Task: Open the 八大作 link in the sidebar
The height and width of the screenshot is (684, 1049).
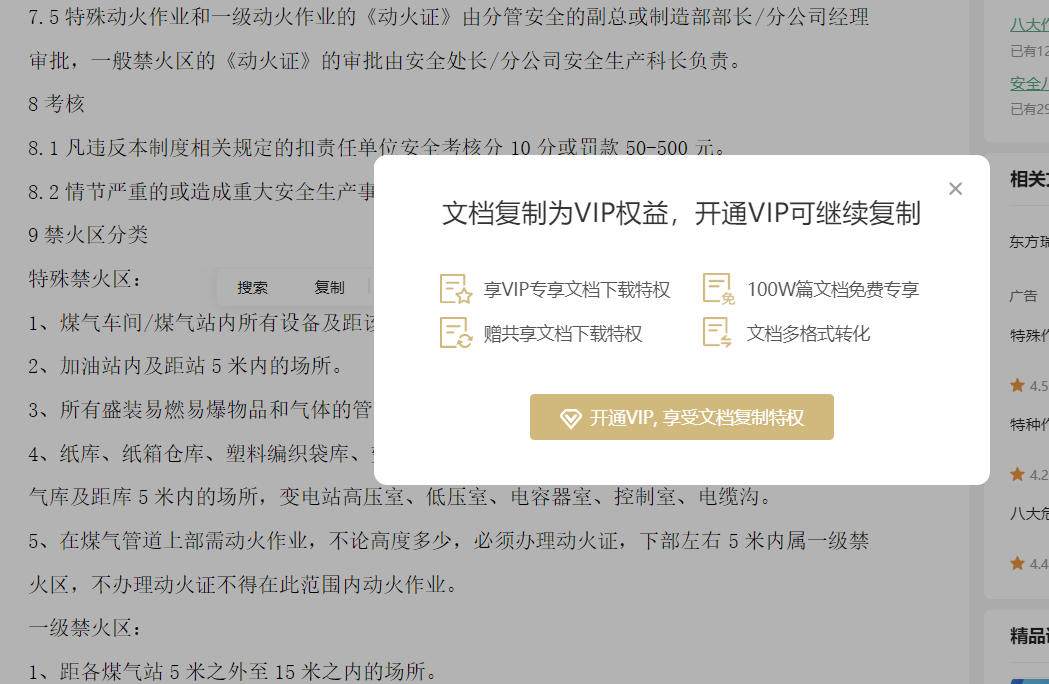Action: [1029, 25]
